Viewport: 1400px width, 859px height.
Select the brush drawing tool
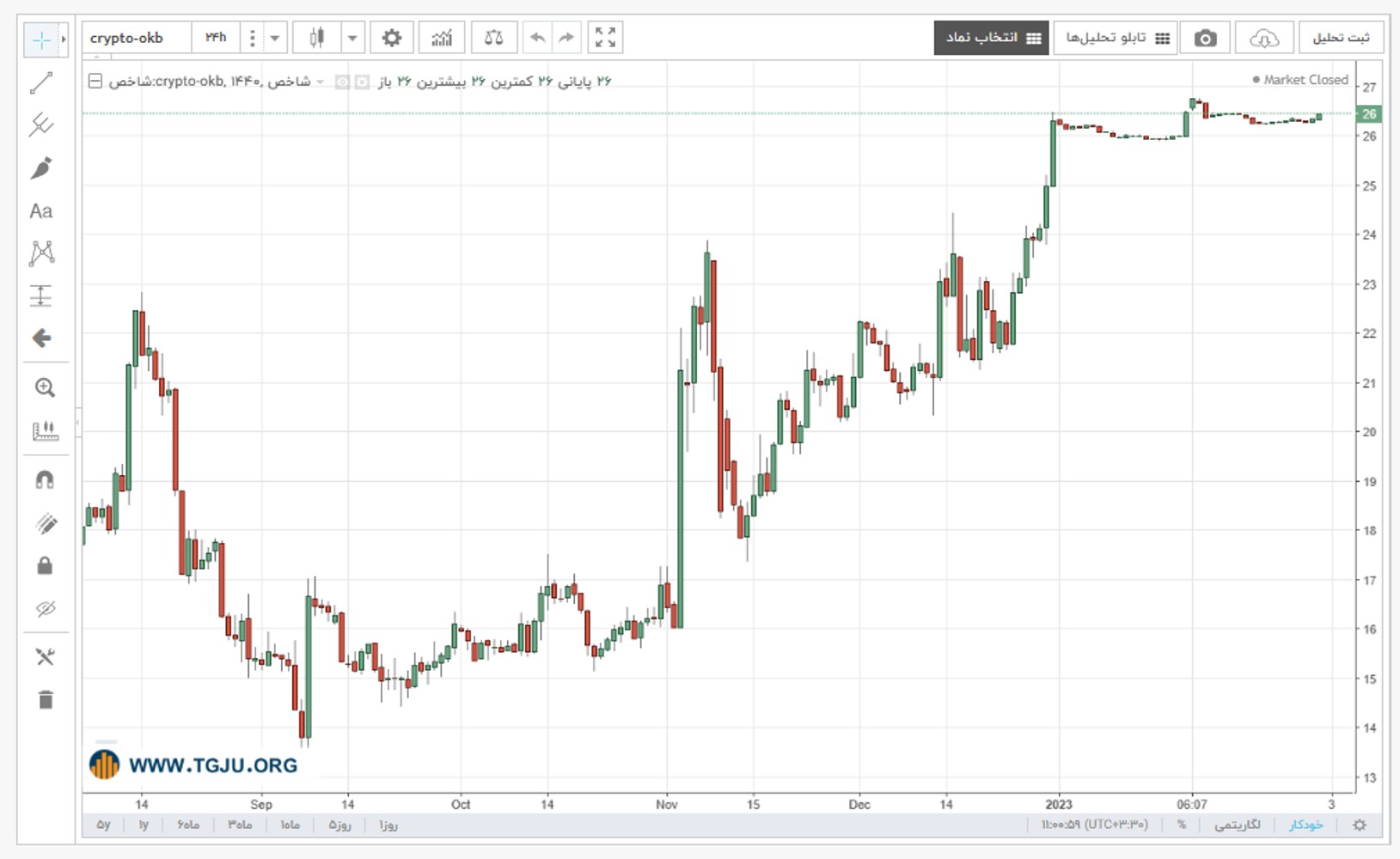(41, 168)
